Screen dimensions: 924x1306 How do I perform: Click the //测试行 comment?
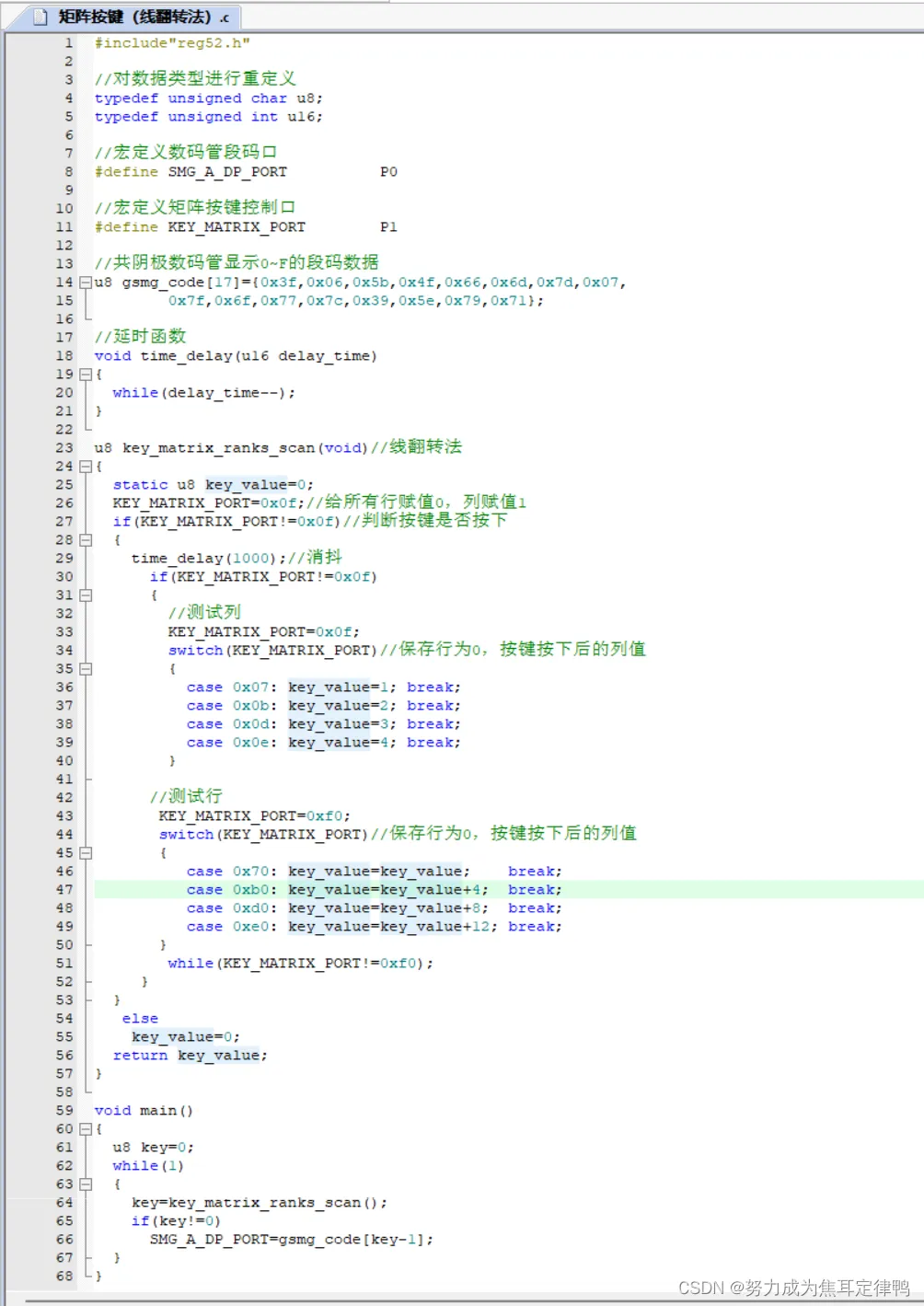click(186, 797)
